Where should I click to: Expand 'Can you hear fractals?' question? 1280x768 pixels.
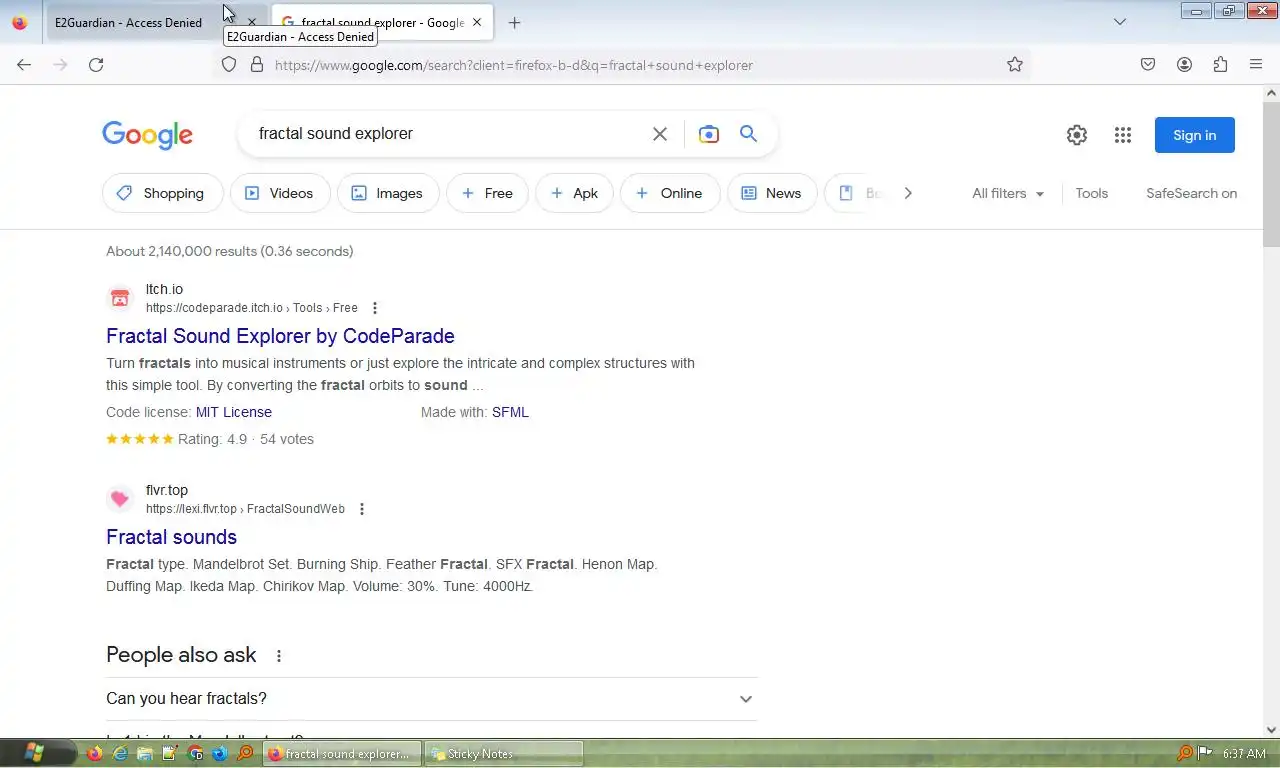click(431, 699)
